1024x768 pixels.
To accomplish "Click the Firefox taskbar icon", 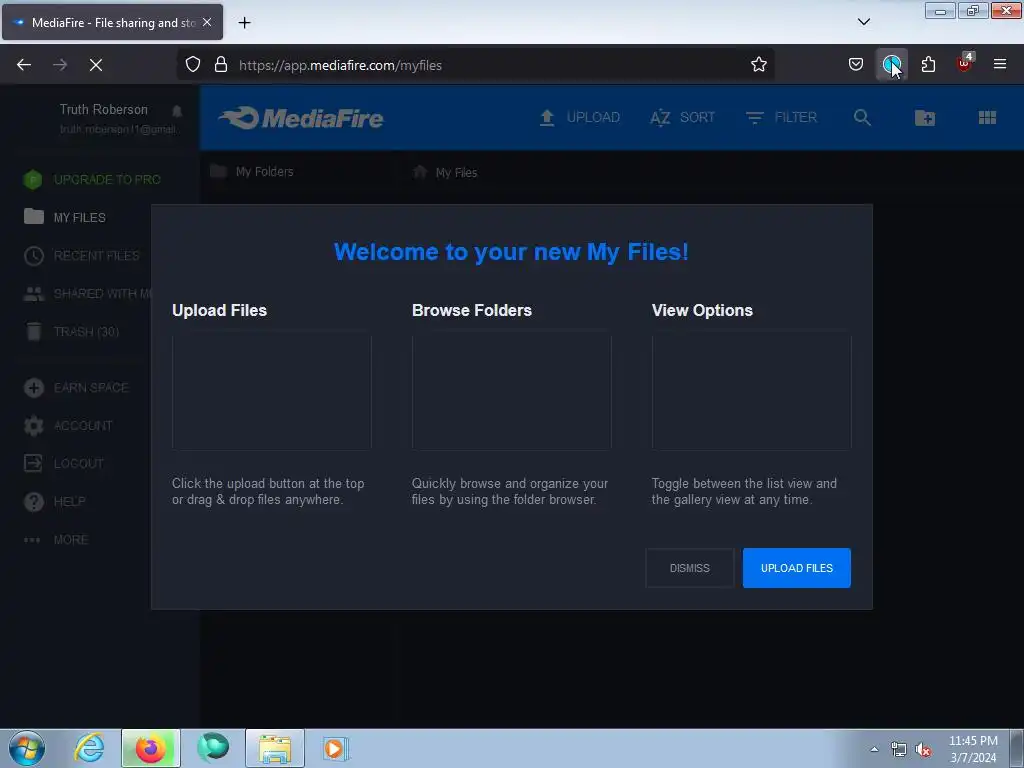I will (x=151, y=748).
